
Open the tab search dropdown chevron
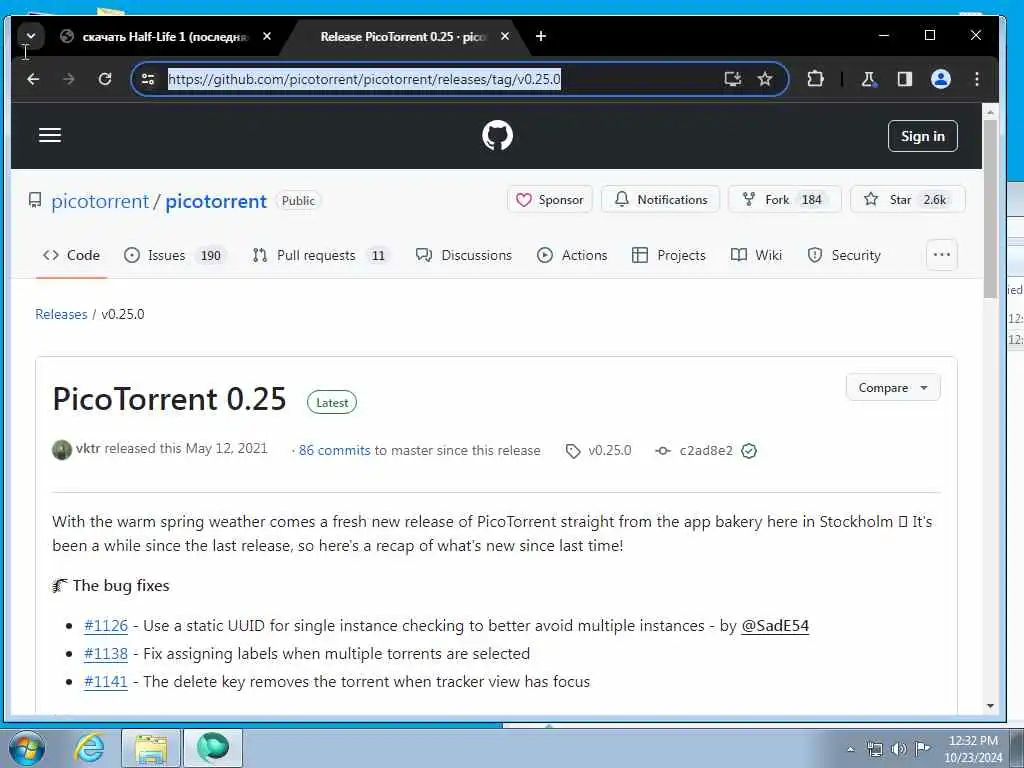click(30, 36)
